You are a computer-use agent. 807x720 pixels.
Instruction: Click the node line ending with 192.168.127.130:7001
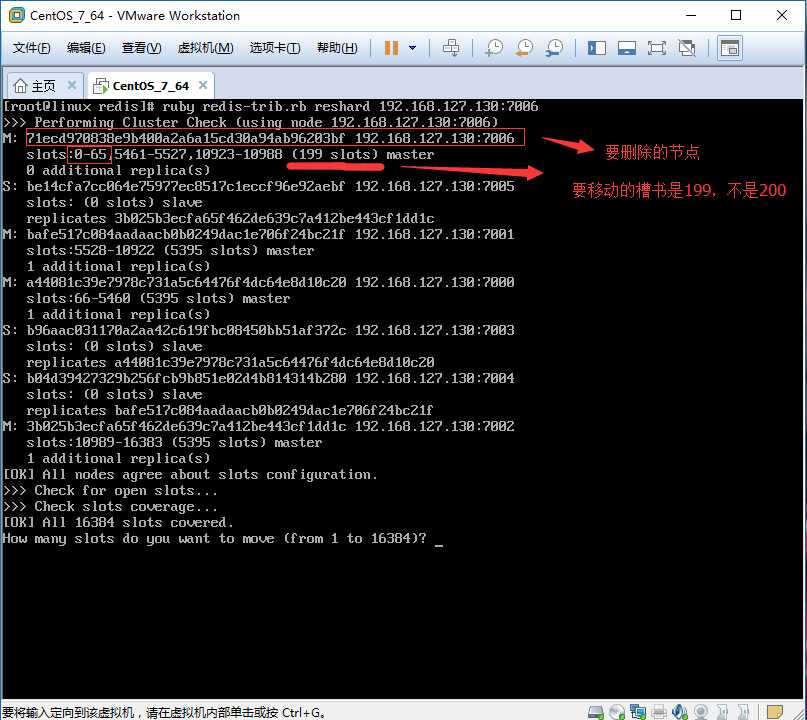pyautogui.click(x=258, y=234)
